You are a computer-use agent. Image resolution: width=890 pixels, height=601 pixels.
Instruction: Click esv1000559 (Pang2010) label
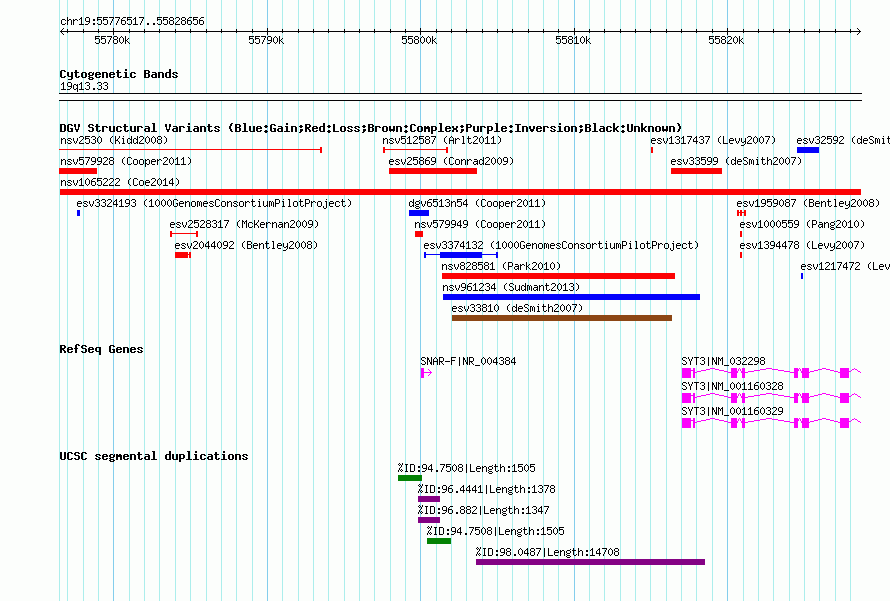point(802,224)
